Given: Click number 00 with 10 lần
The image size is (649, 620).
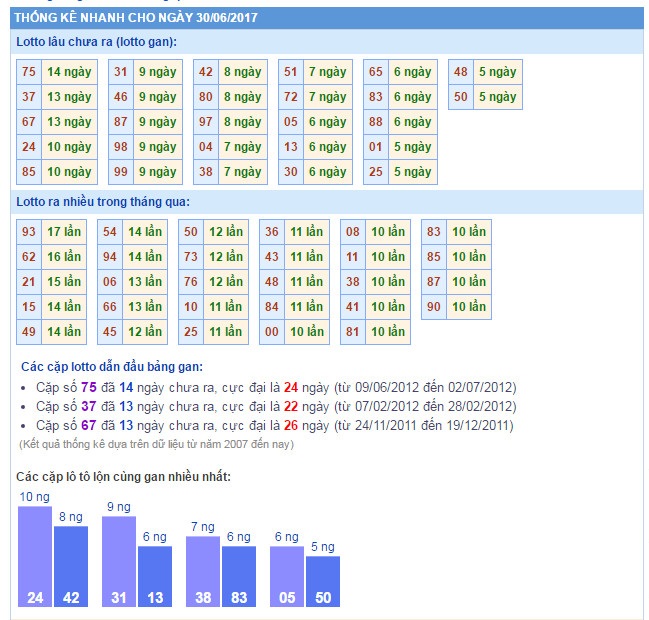Looking at the screenshot, I should point(272,332).
